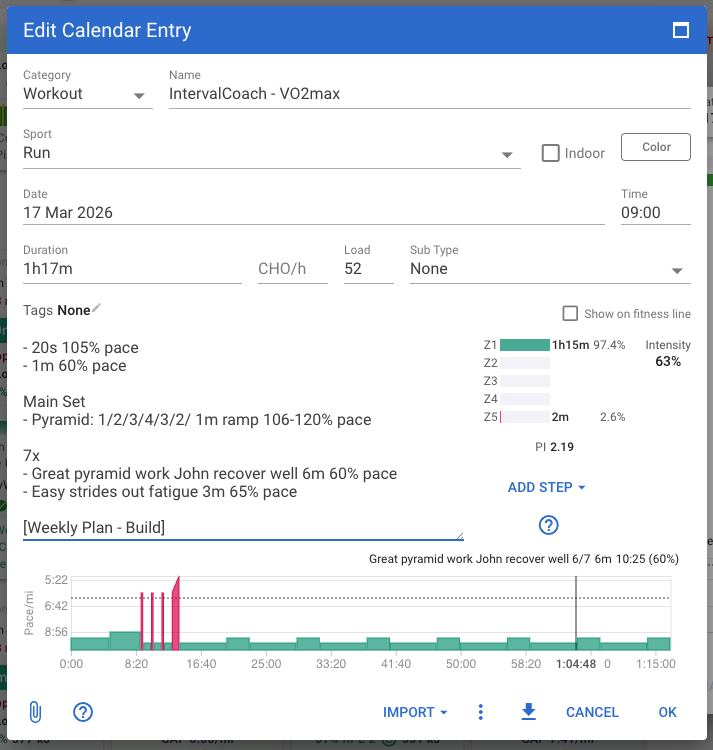Open the IMPORT menu

pos(415,712)
